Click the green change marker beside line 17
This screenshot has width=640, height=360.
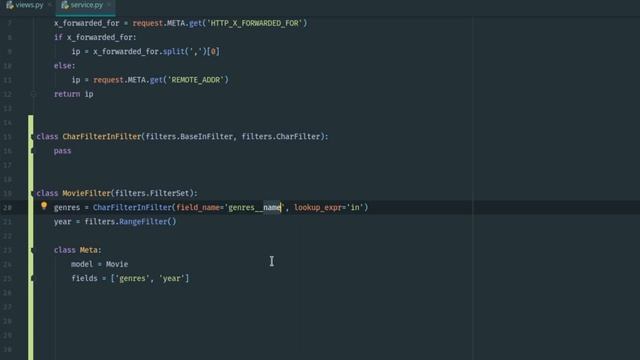(x=31, y=165)
